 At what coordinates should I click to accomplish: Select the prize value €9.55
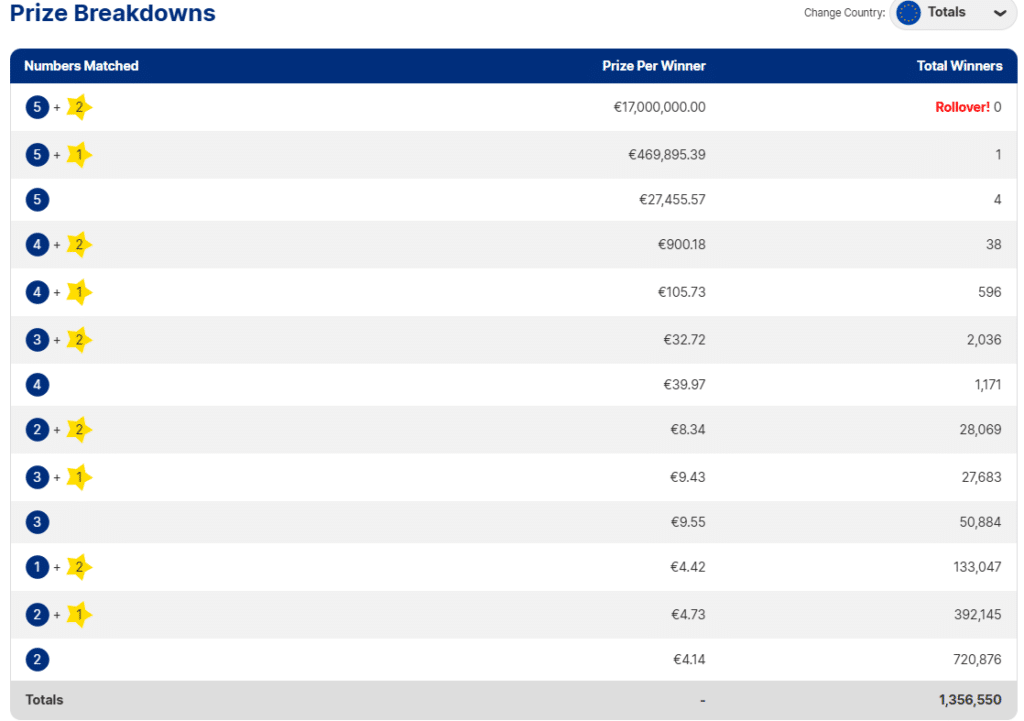(688, 522)
